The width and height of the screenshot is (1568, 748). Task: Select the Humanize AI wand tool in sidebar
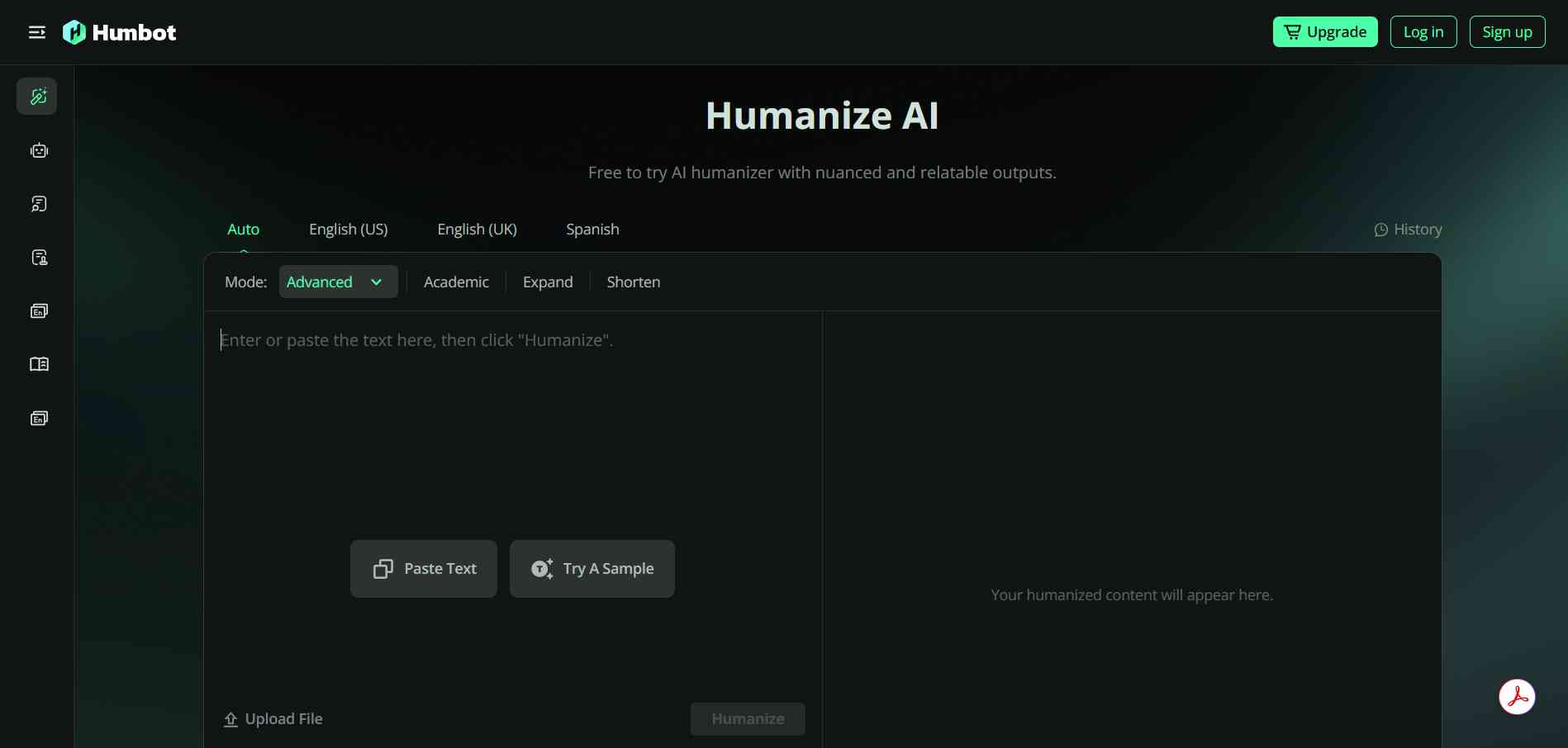(x=38, y=96)
